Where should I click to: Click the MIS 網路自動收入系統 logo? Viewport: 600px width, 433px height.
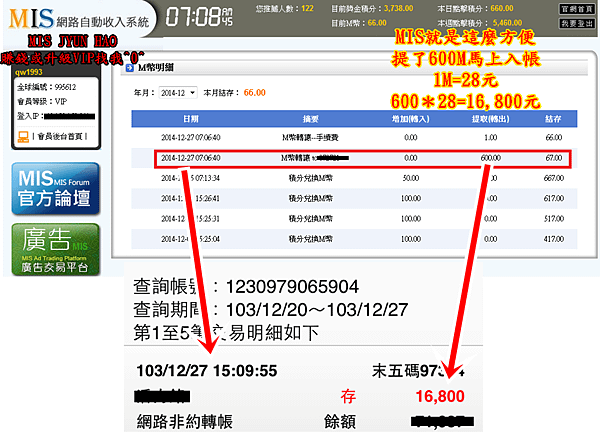pos(78,19)
